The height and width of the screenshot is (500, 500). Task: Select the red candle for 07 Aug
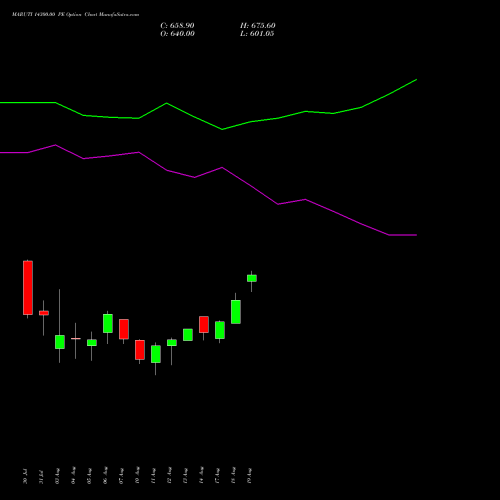[124, 329]
